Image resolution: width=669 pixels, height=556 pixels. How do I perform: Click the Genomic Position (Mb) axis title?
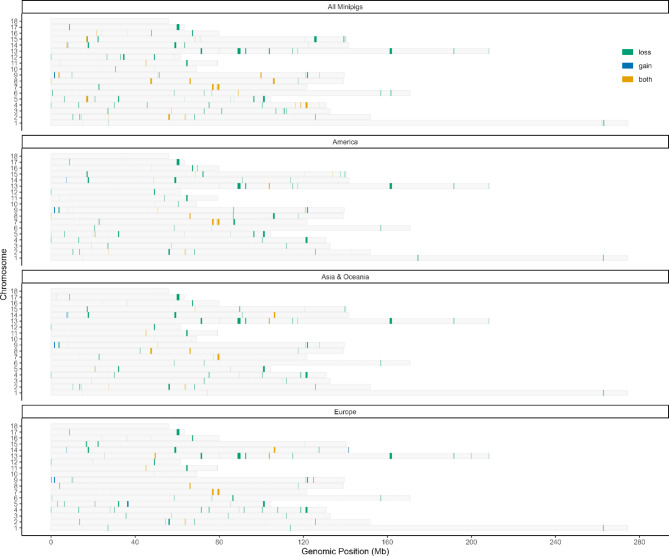pyautogui.click(x=345, y=551)
